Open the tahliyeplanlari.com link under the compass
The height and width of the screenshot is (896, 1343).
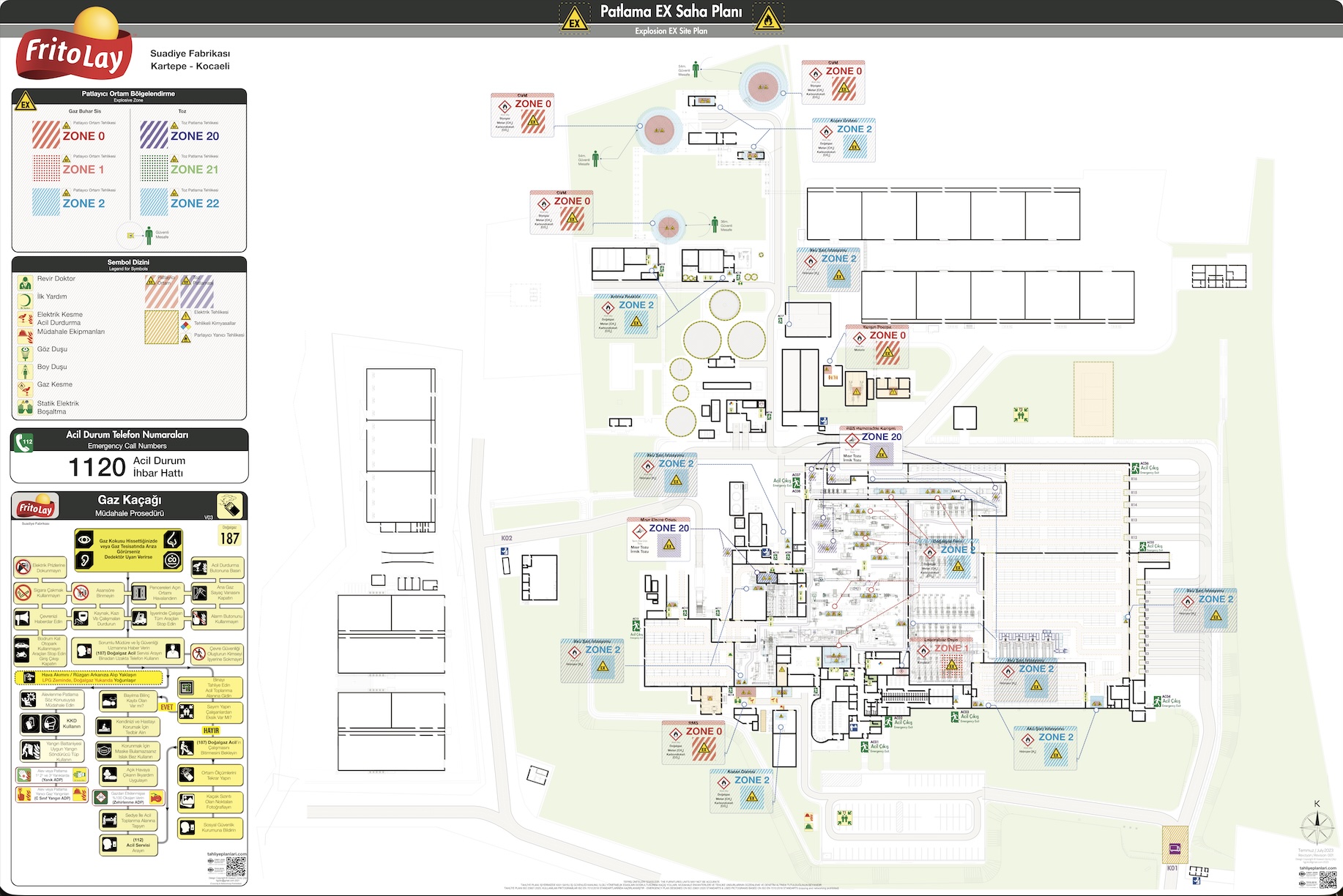[1317, 868]
